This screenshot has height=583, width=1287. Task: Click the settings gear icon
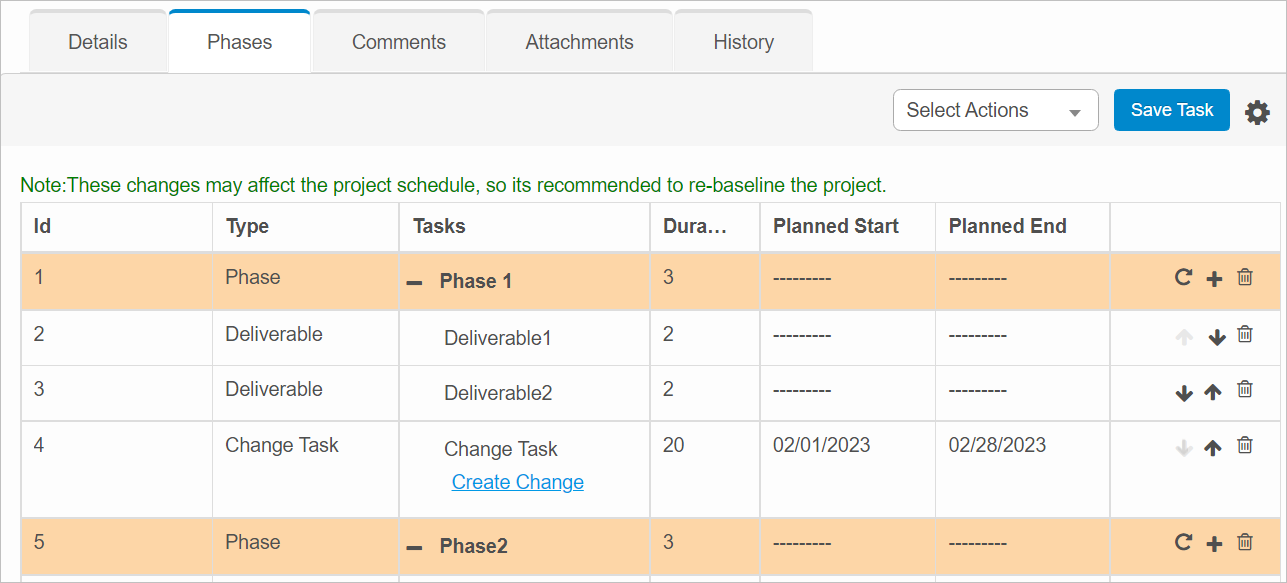(x=1257, y=112)
